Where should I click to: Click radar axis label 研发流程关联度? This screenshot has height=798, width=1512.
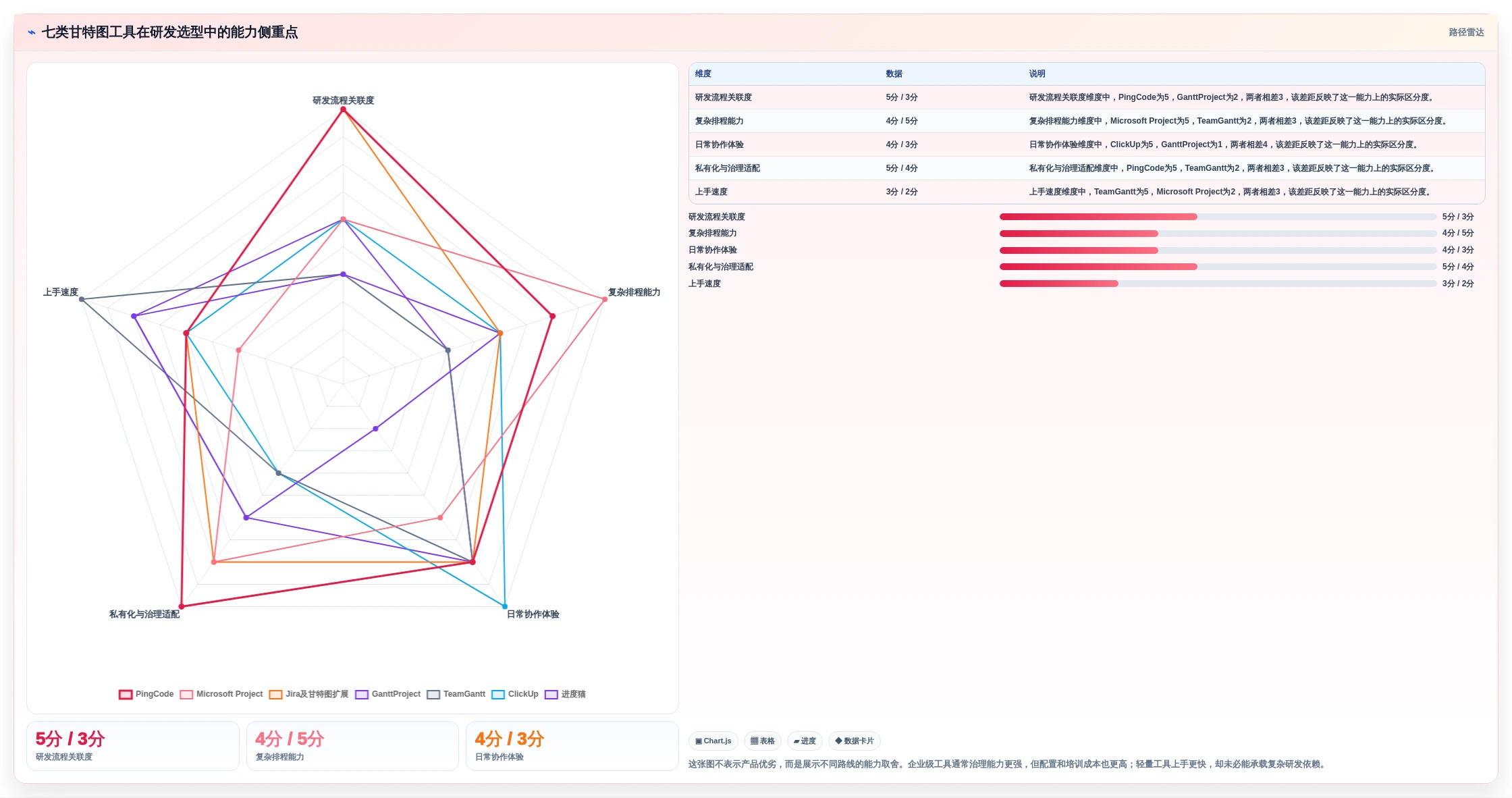pos(343,101)
